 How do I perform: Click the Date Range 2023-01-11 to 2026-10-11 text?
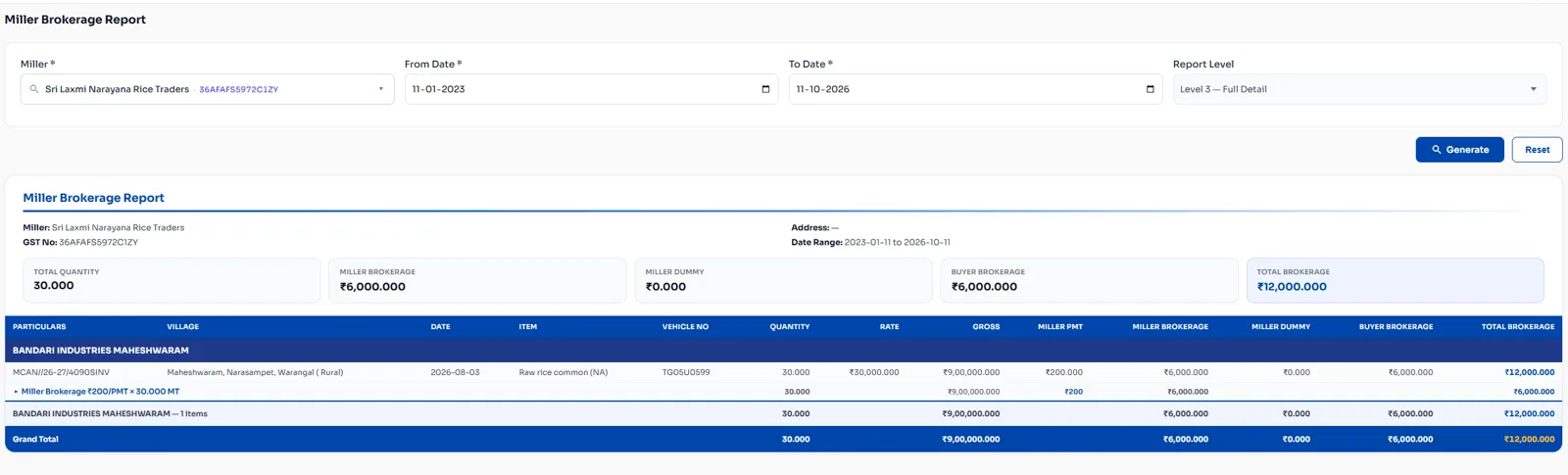pyautogui.click(x=870, y=243)
